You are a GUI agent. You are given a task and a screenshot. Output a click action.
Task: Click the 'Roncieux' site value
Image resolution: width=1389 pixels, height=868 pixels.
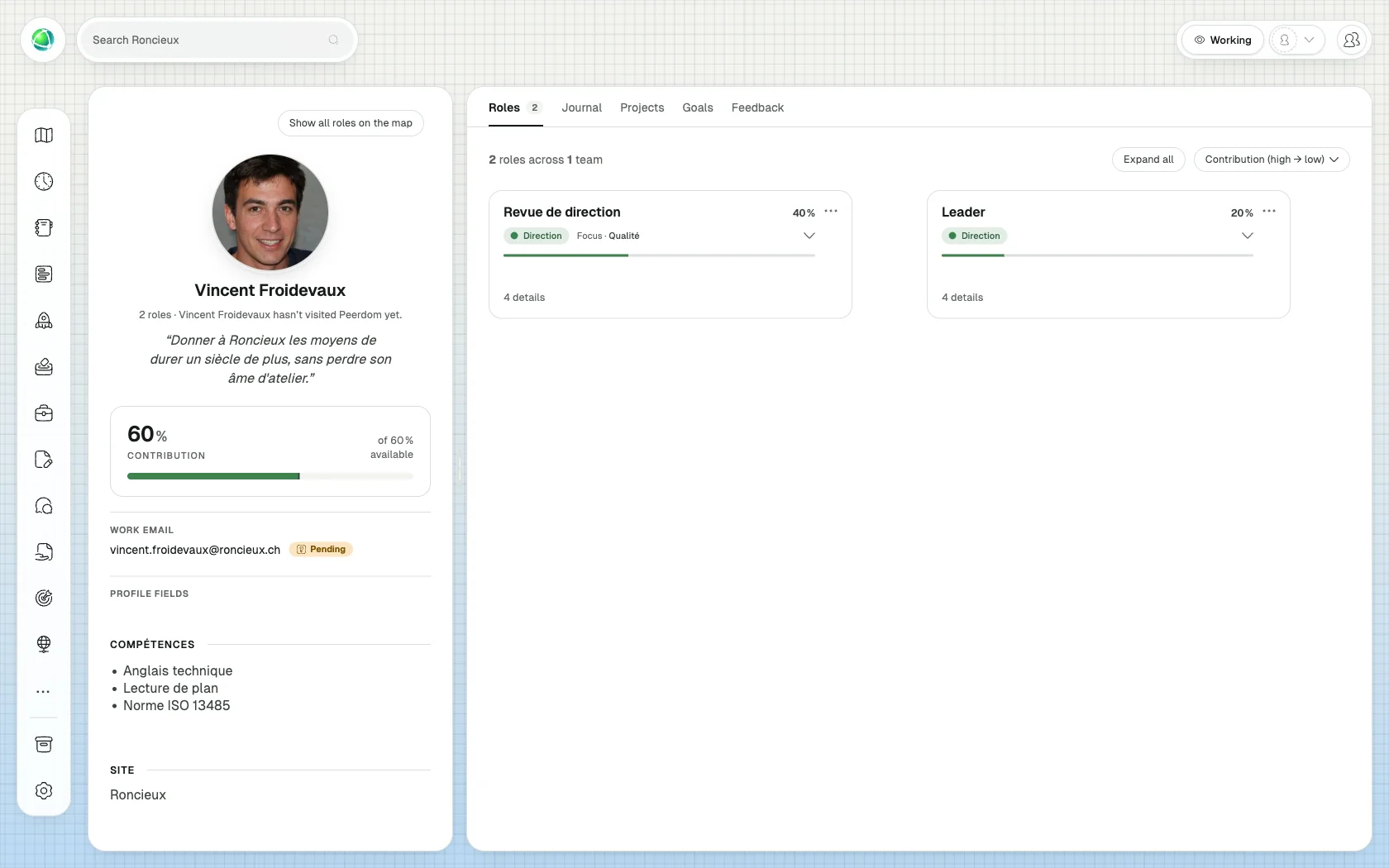(x=138, y=794)
